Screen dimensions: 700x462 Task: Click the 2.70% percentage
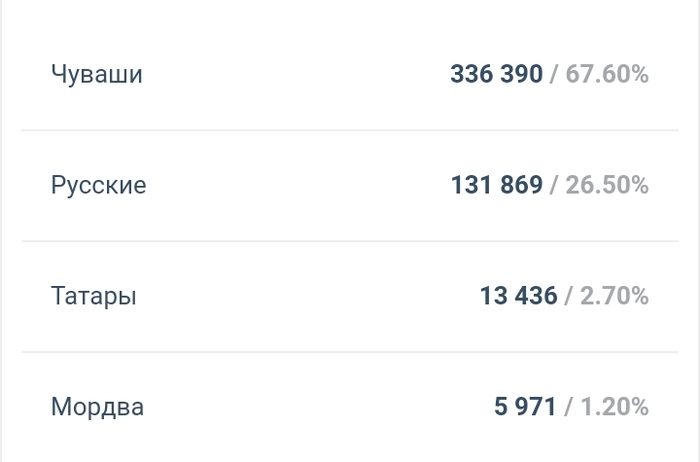click(614, 296)
